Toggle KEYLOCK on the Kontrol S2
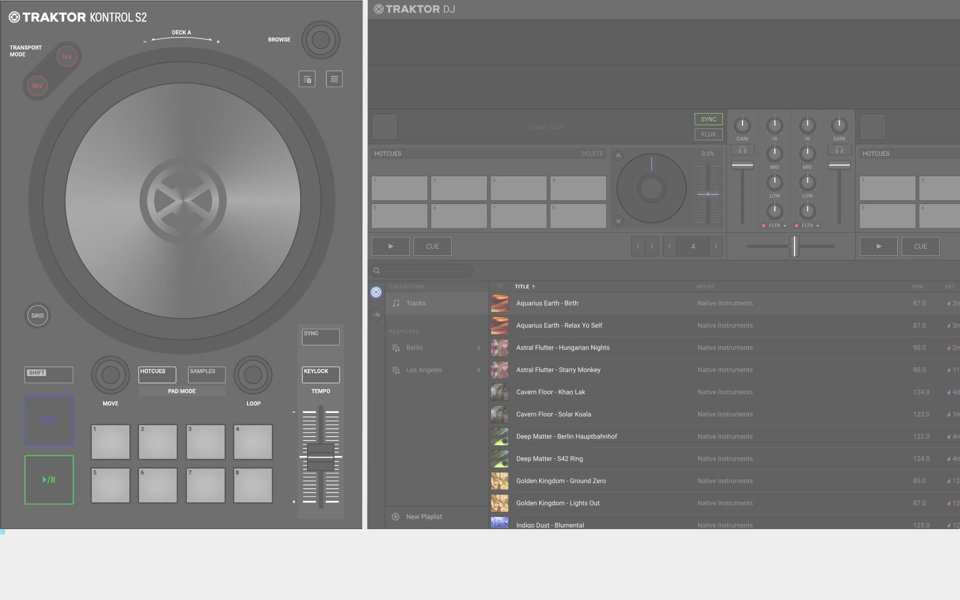The width and height of the screenshot is (960, 600). coord(321,374)
